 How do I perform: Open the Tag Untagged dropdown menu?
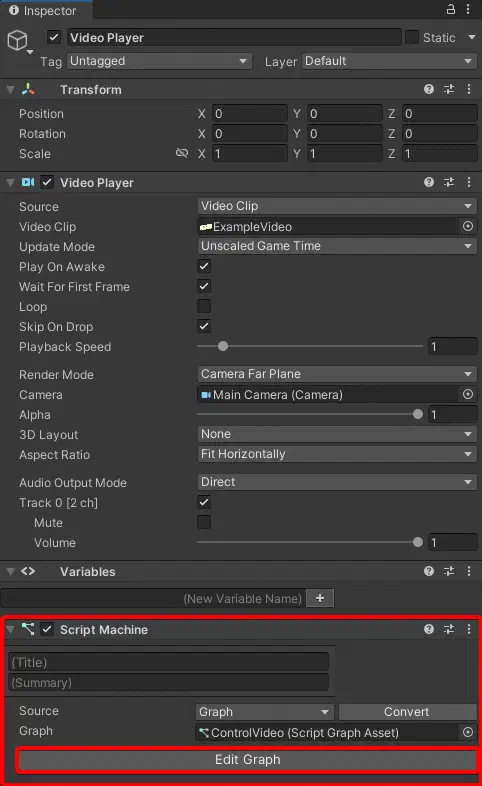(159, 61)
